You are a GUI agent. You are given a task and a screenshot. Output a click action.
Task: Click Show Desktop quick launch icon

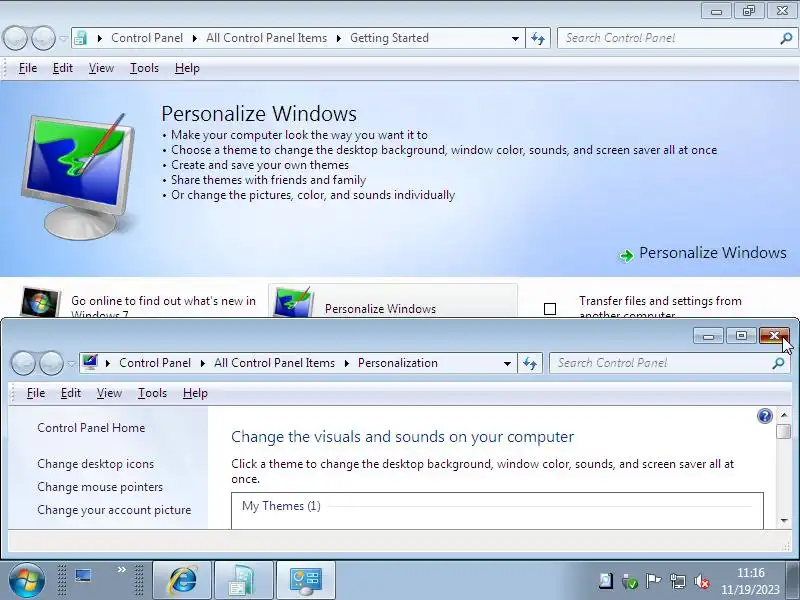click(x=83, y=576)
